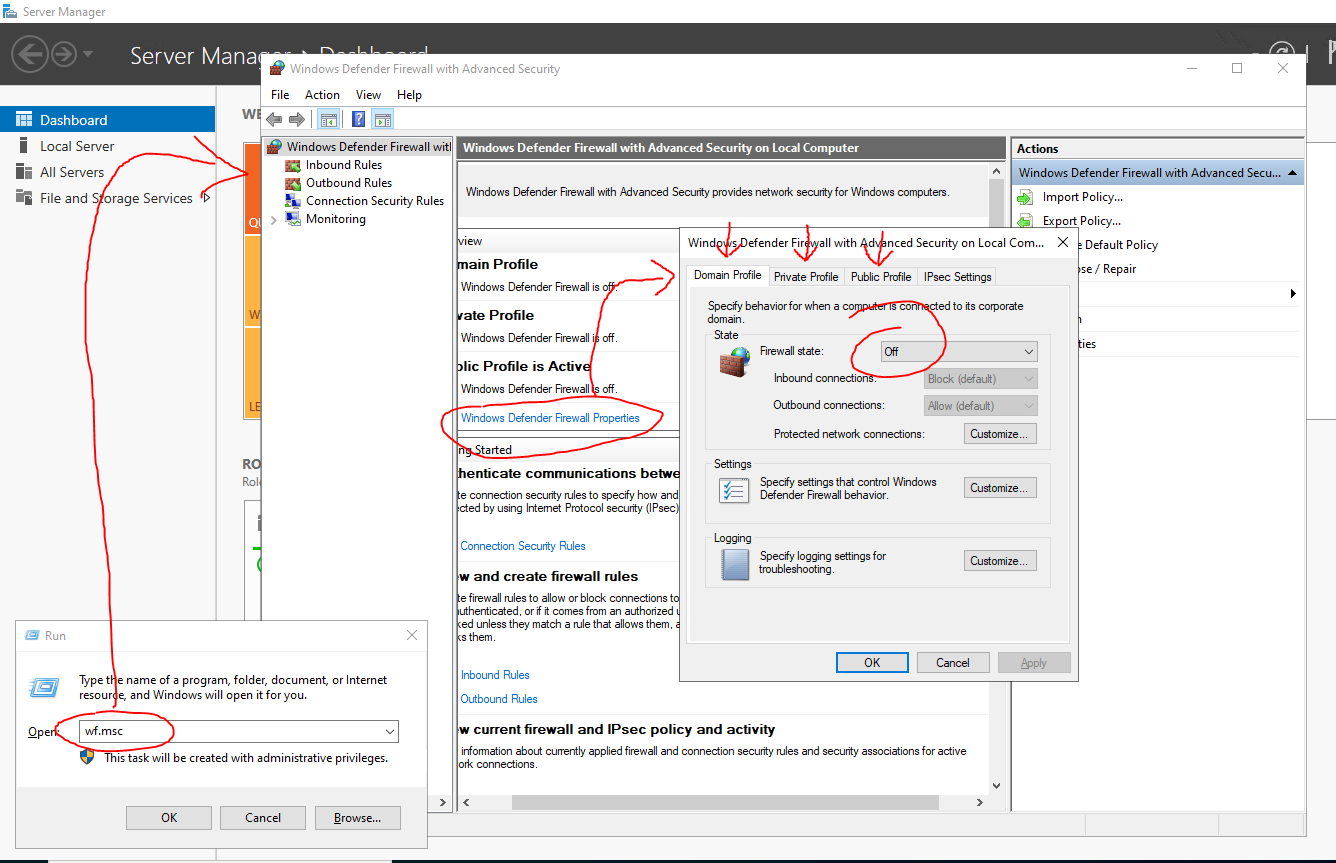Open Outbound connections Allow (default) dropdown
This screenshot has height=863, width=1336.
click(x=981, y=406)
